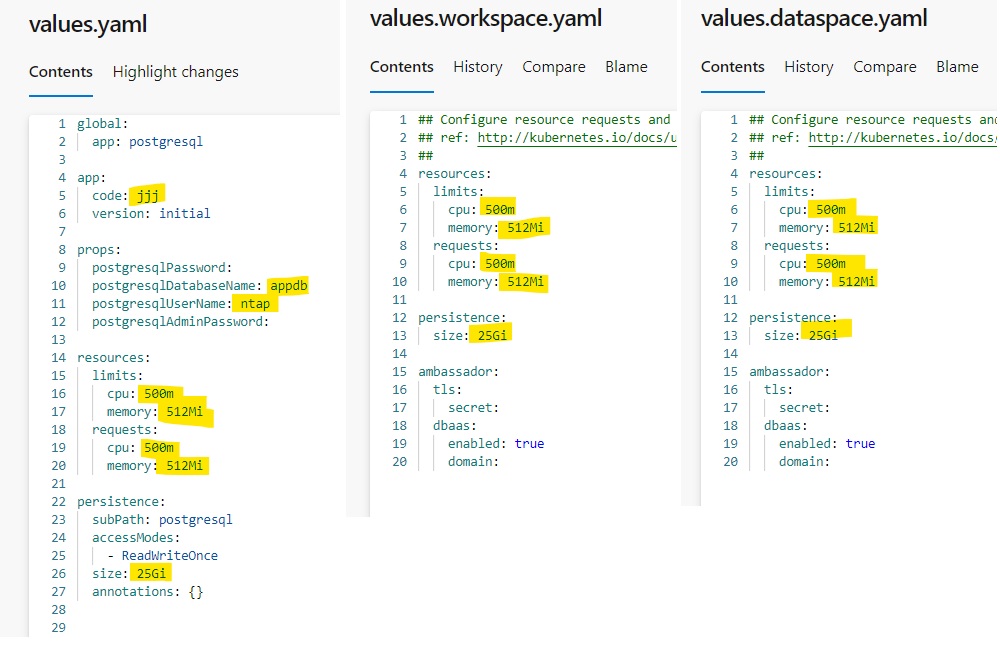The width and height of the screenshot is (1000, 645).
Task: Follow kubernetes.io link in values.workspace.yaml
Action: point(577,138)
